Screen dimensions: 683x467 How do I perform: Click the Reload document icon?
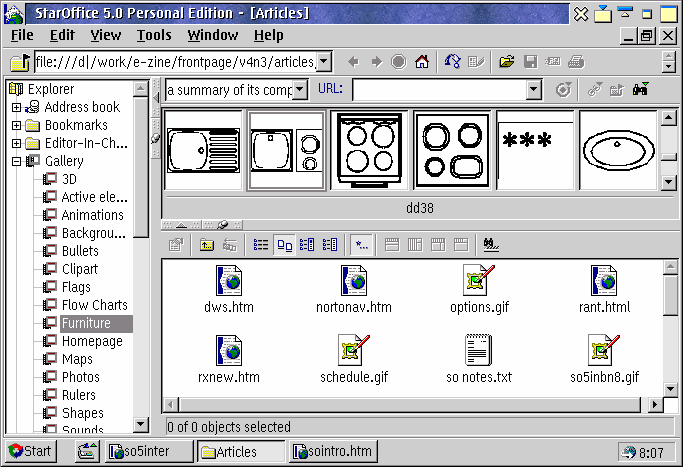(x=453, y=62)
